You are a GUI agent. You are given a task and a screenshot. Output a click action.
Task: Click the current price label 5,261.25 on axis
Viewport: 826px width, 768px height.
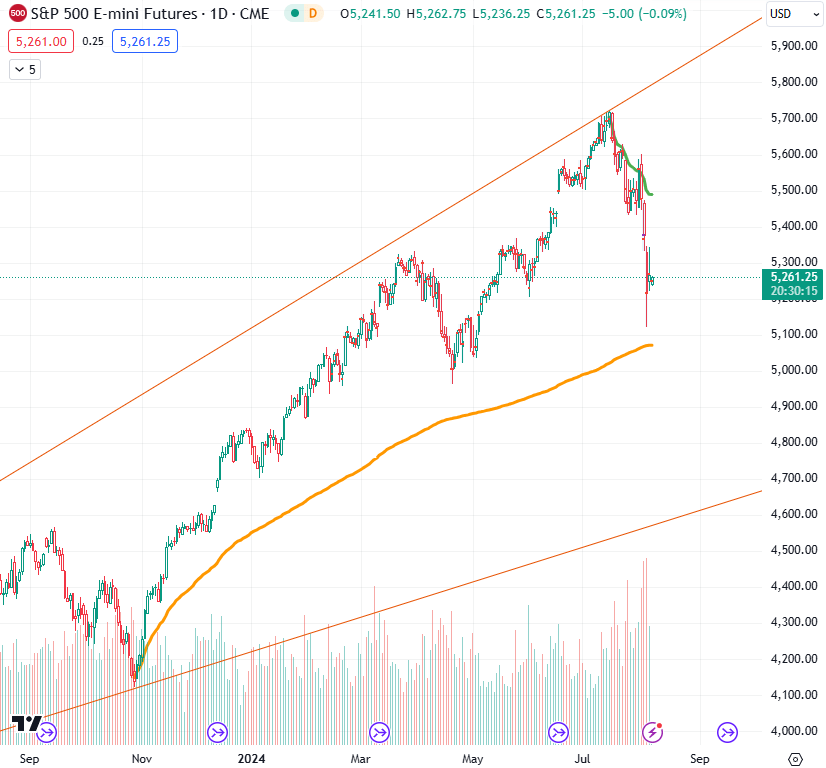[x=793, y=277]
